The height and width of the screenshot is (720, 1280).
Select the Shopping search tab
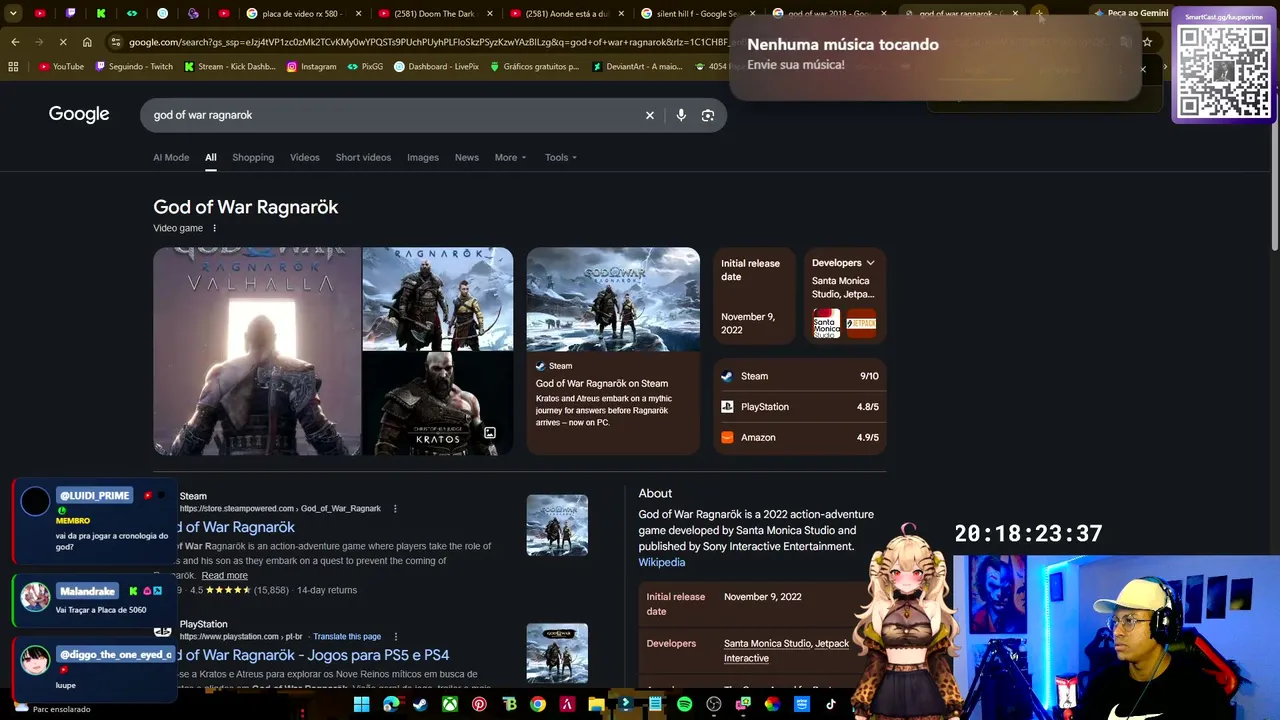(x=253, y=157)
